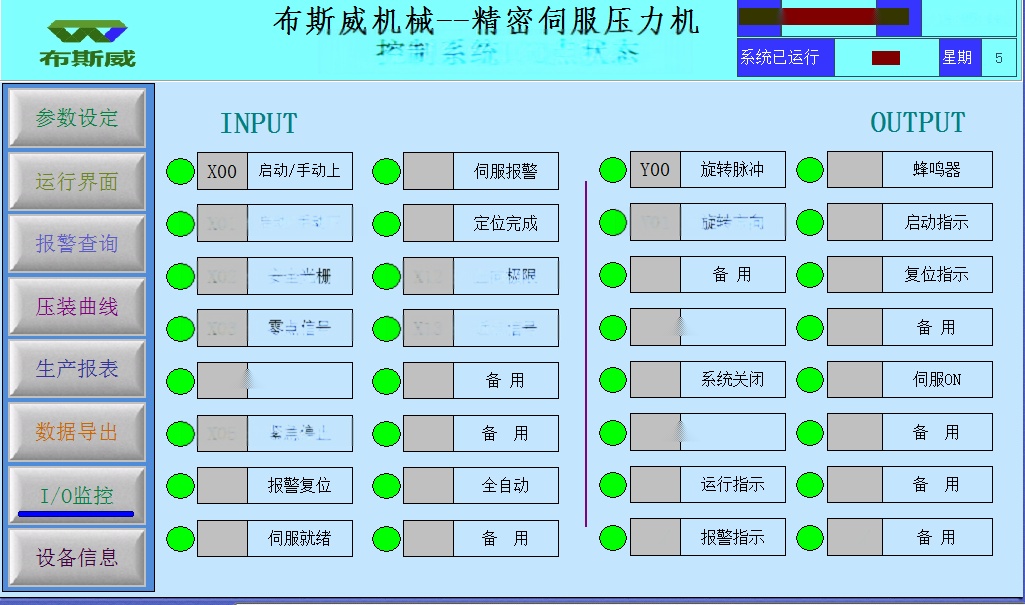Click the Y00 address box
The width and height of the screenshot is (1025, 605).
(x=655, y=170)
